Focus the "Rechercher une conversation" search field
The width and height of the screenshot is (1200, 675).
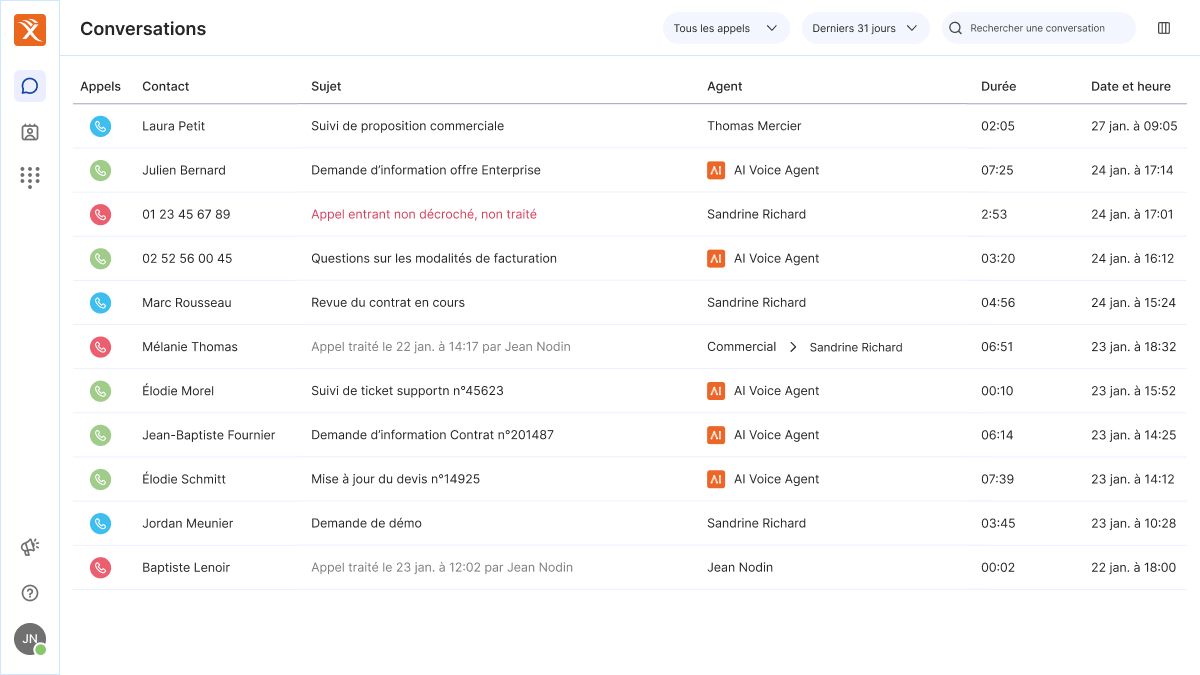pyautogui.click(x=1039, y=28)
